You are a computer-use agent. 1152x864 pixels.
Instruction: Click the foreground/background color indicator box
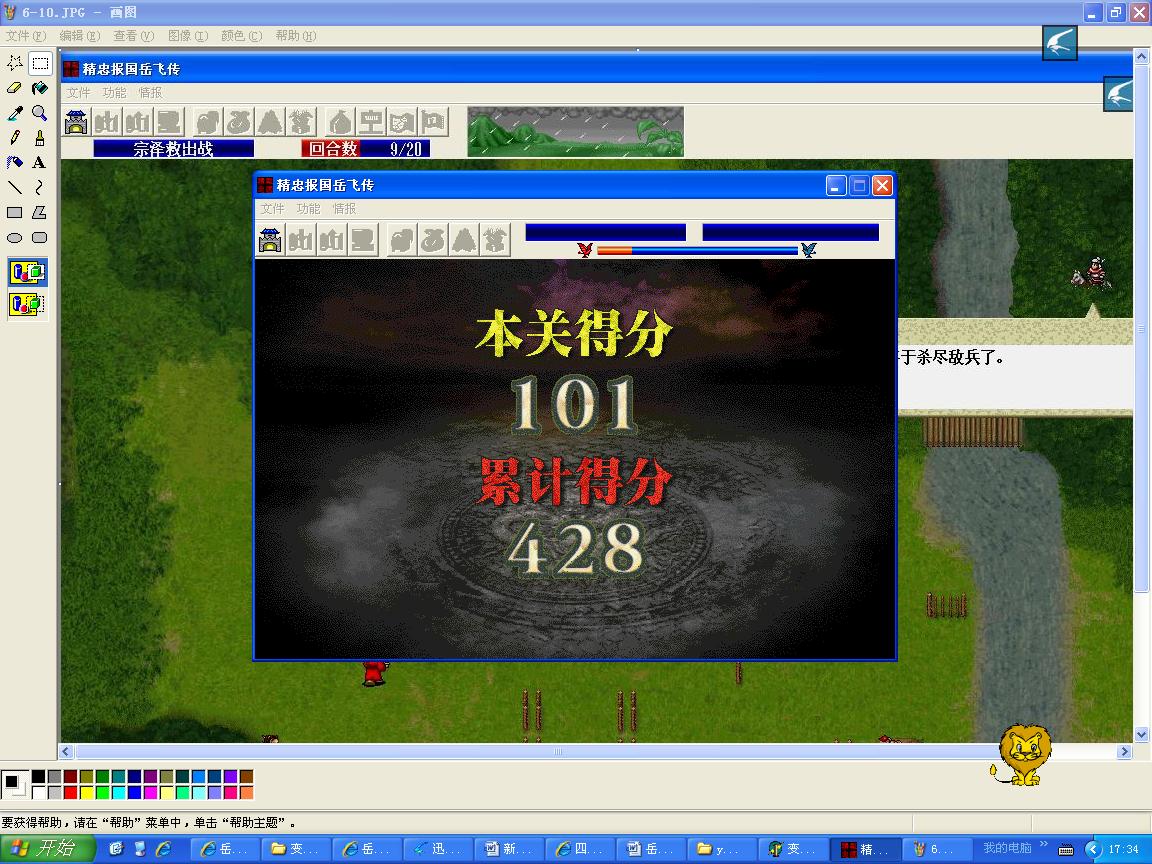[15, 784]
